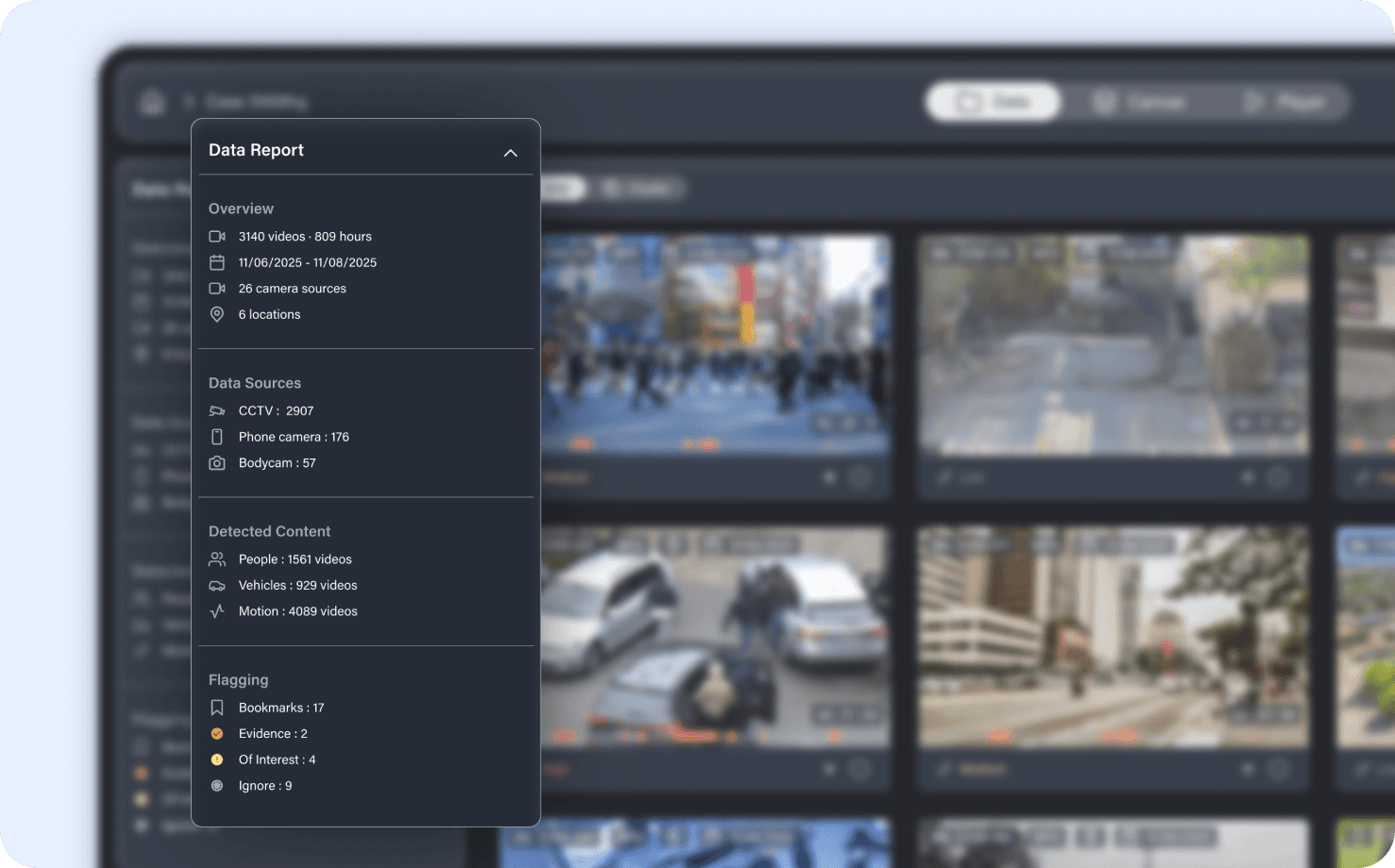Open the city buildings street video thumbnail

pyautogui.click(x=1114, y=637)
